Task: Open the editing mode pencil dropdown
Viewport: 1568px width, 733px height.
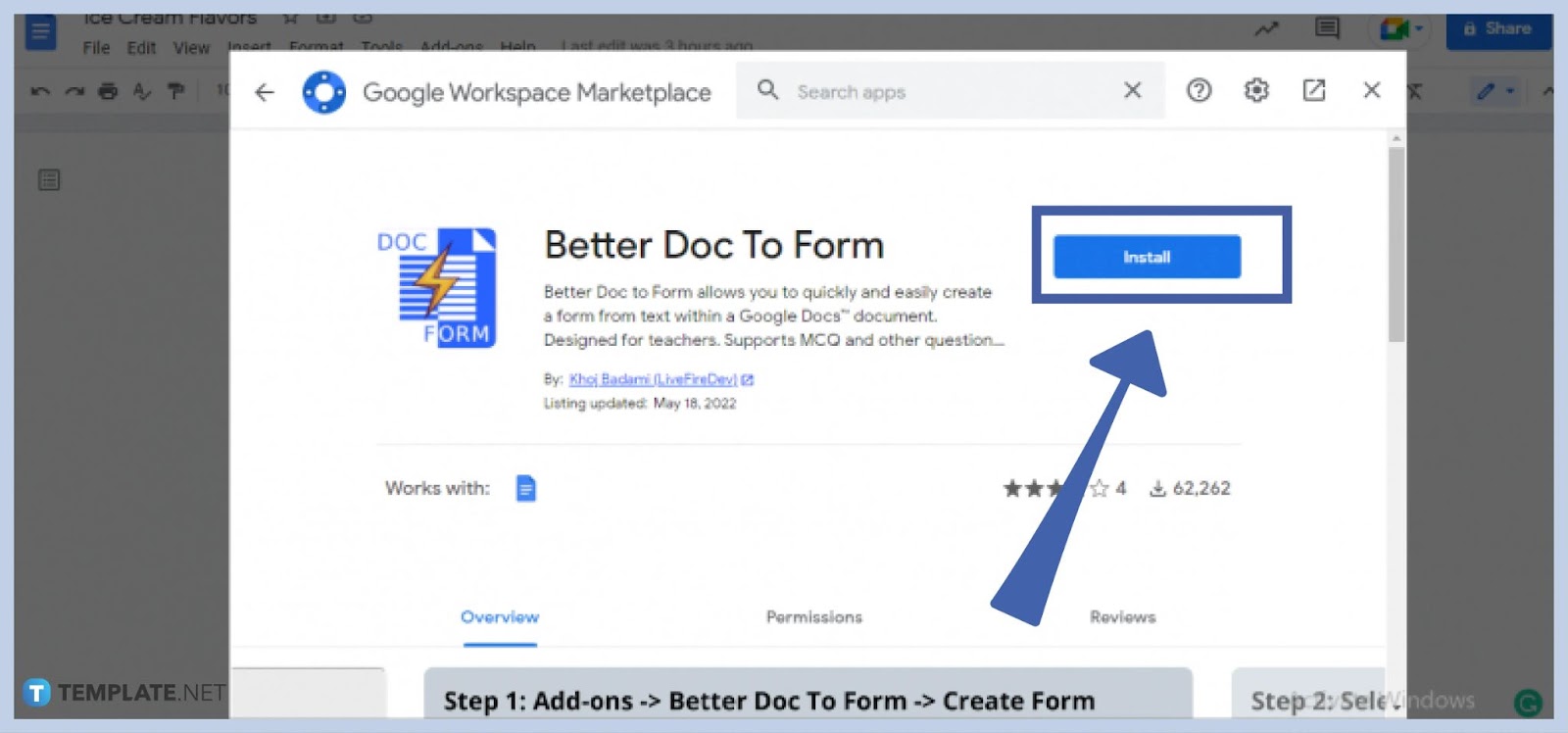Action: point(1495,91)
